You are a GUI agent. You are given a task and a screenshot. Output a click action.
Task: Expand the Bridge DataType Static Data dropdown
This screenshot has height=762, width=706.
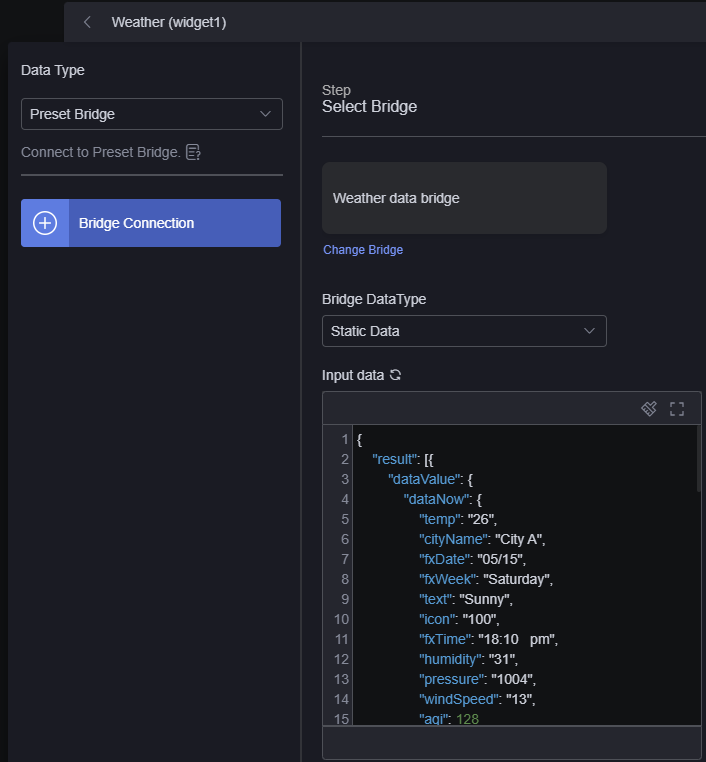pyautogui.click(x=464, y=331)
